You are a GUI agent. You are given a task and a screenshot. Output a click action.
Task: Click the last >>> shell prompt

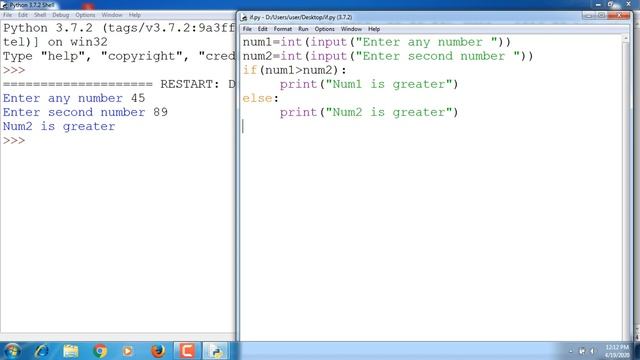pos(14,140)
